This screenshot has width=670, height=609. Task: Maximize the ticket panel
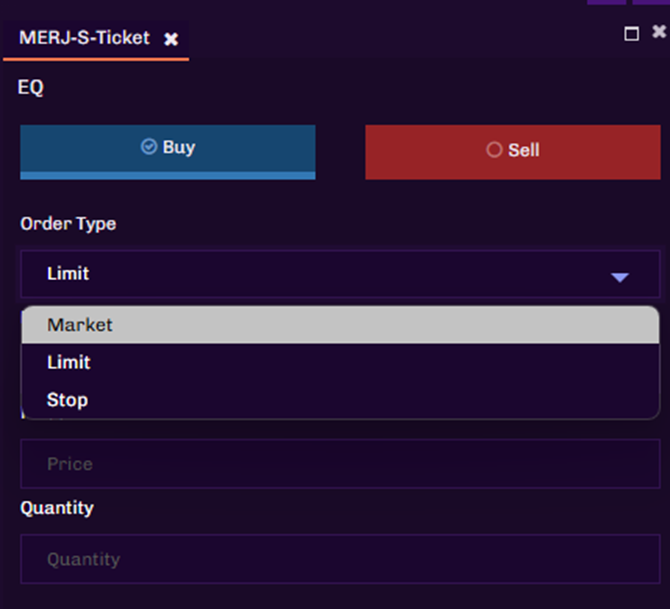click(631, 34)
